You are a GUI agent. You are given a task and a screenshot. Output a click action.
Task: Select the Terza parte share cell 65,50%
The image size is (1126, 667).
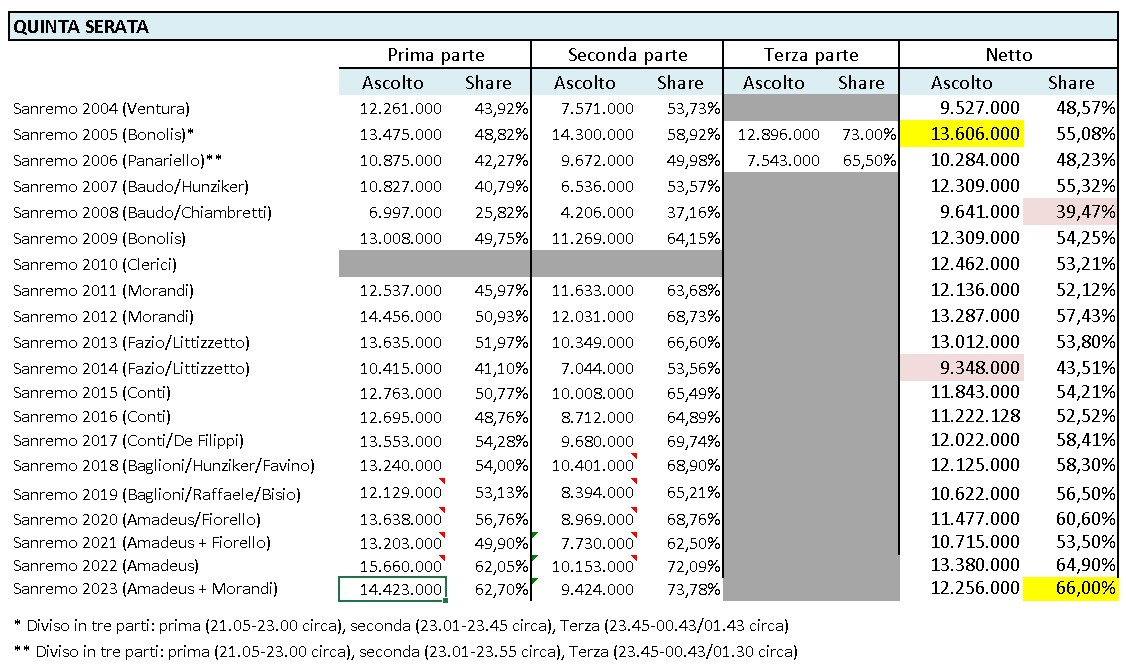click(869, 160)
